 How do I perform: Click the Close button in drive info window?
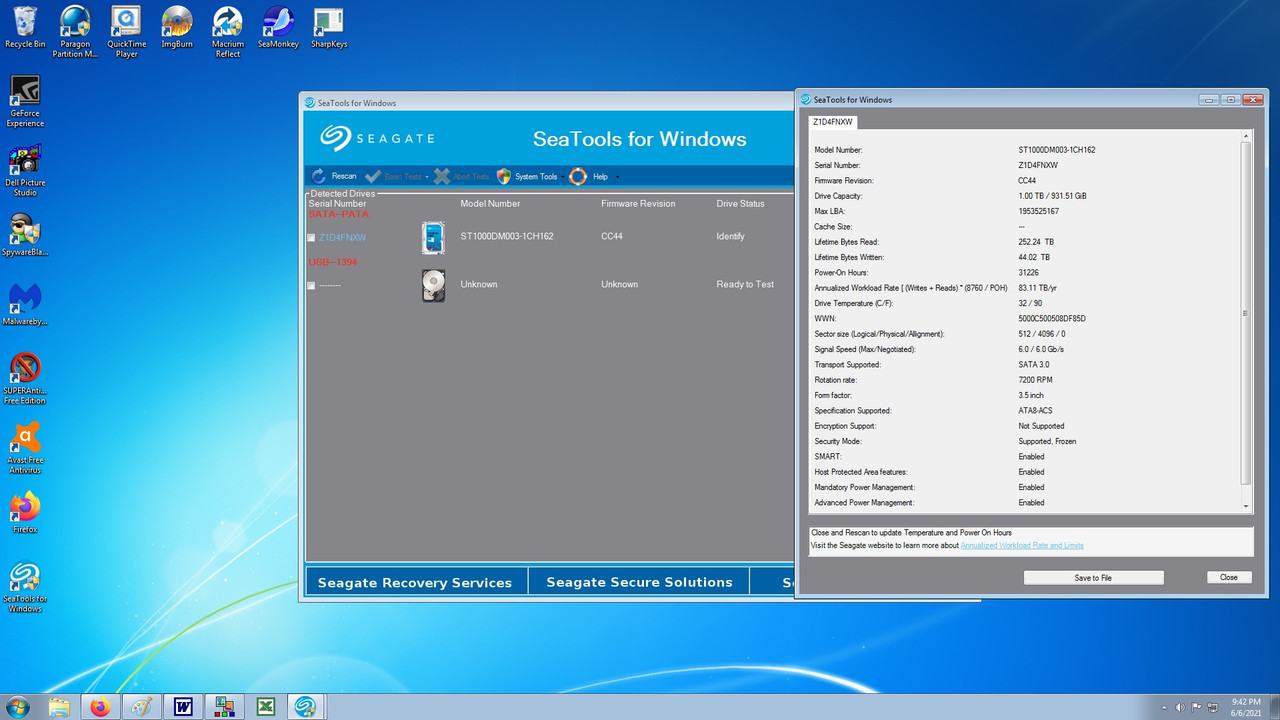click(1229, 577)
